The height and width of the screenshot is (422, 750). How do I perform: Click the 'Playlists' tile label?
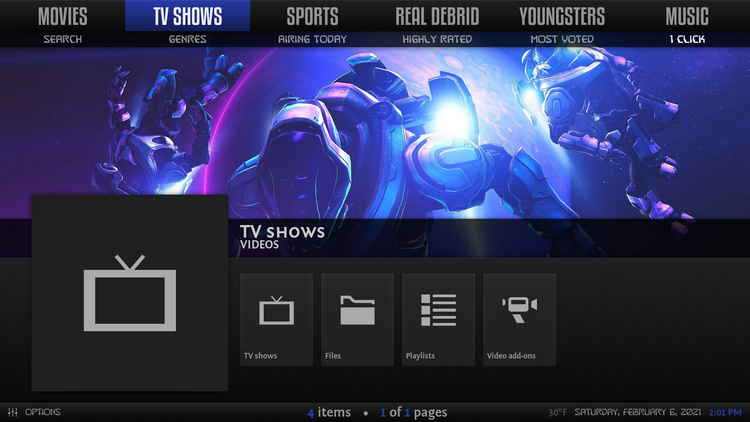[420, 355]
